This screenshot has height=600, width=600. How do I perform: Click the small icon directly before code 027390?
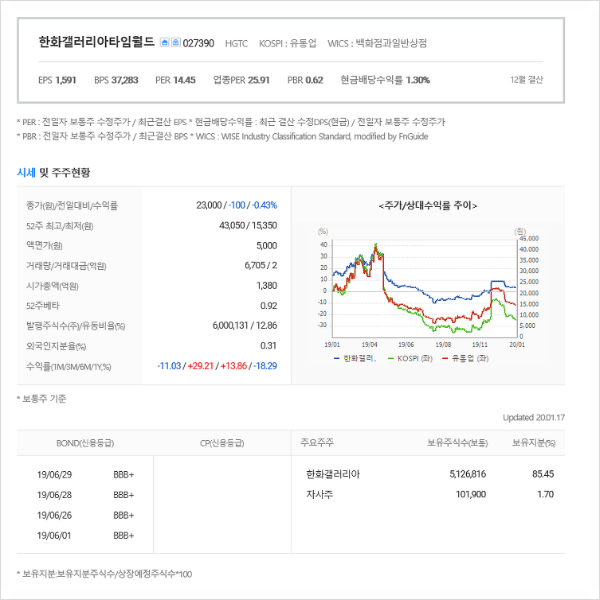coord(176,42)
